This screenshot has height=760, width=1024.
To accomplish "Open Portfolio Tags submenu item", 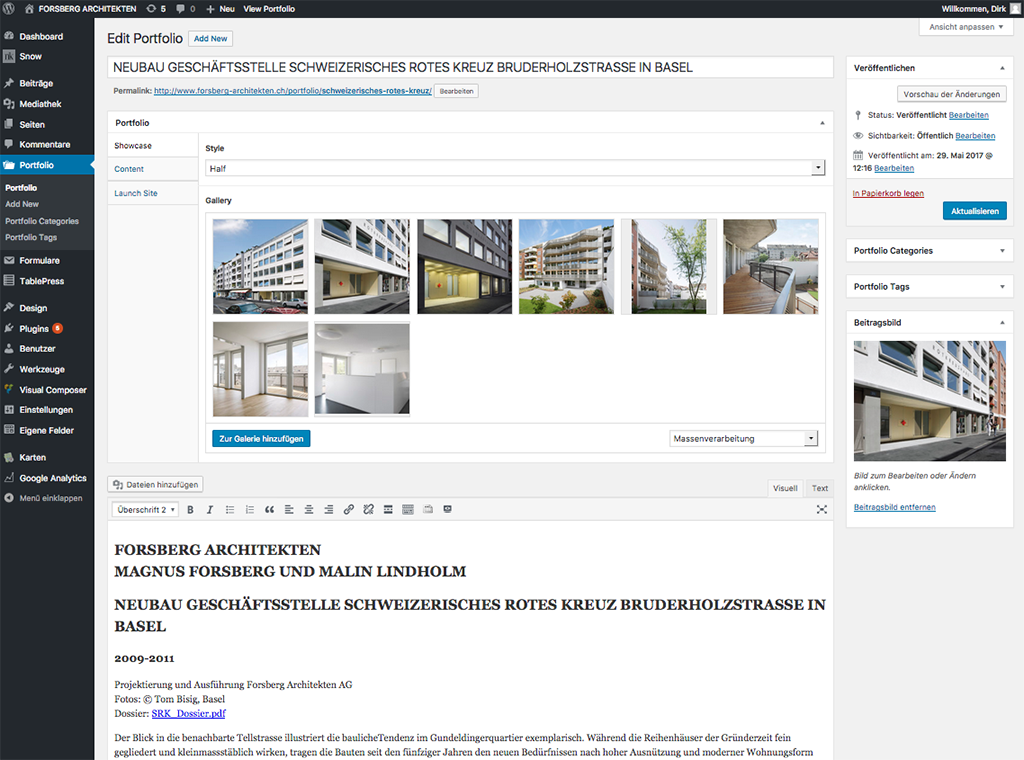I will point(31,238).
